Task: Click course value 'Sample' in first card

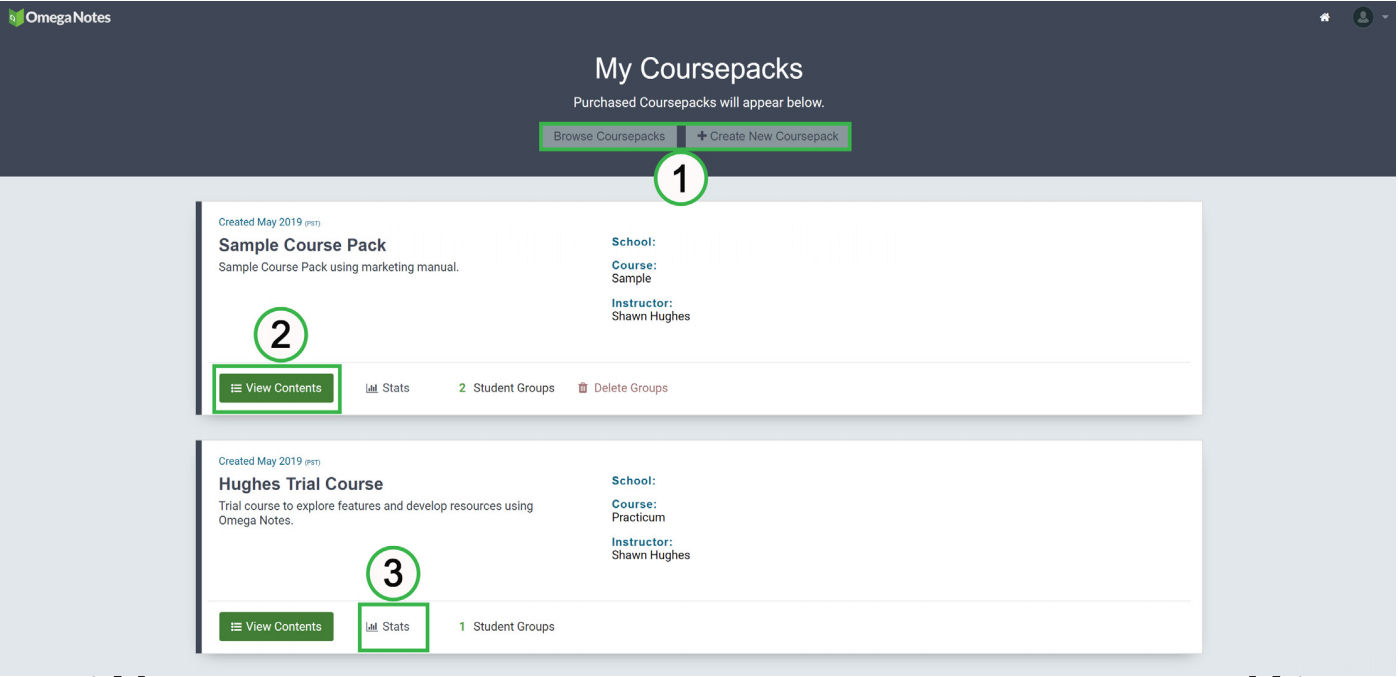Action: pos(632,279)
